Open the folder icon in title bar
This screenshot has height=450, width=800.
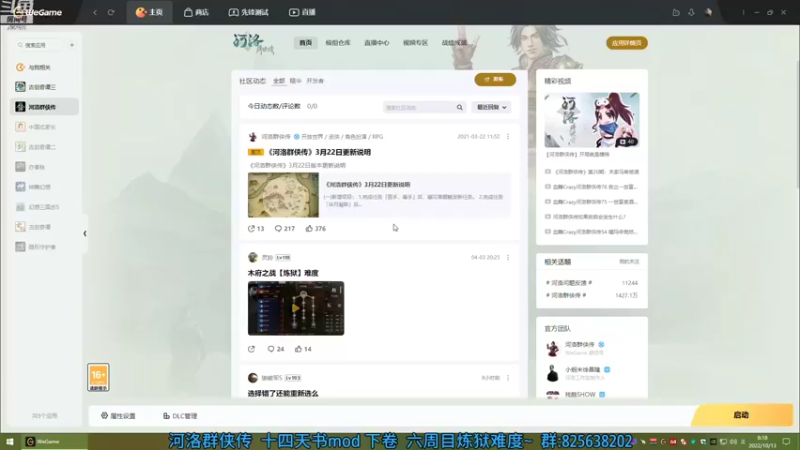pyautogui.click(x=676, y=12)
